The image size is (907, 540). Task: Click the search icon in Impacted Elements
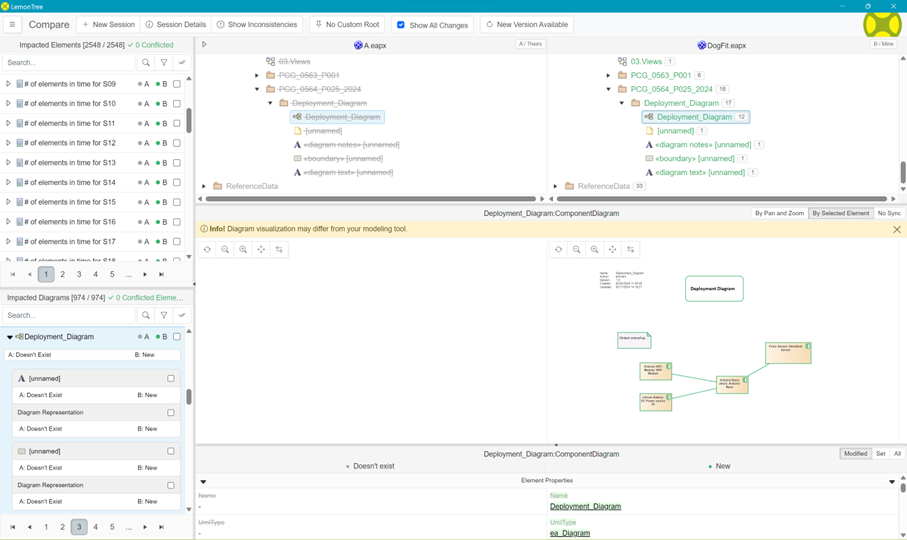pos(146,62)
